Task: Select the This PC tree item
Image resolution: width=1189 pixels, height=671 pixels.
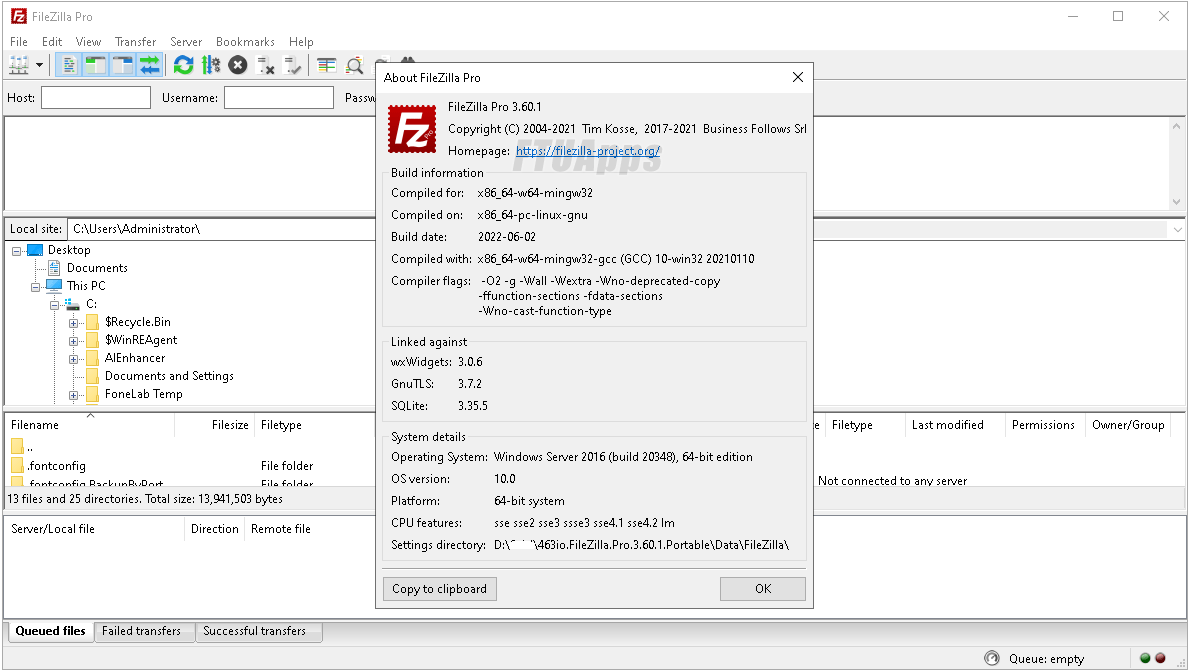Action: coord(86,286)
